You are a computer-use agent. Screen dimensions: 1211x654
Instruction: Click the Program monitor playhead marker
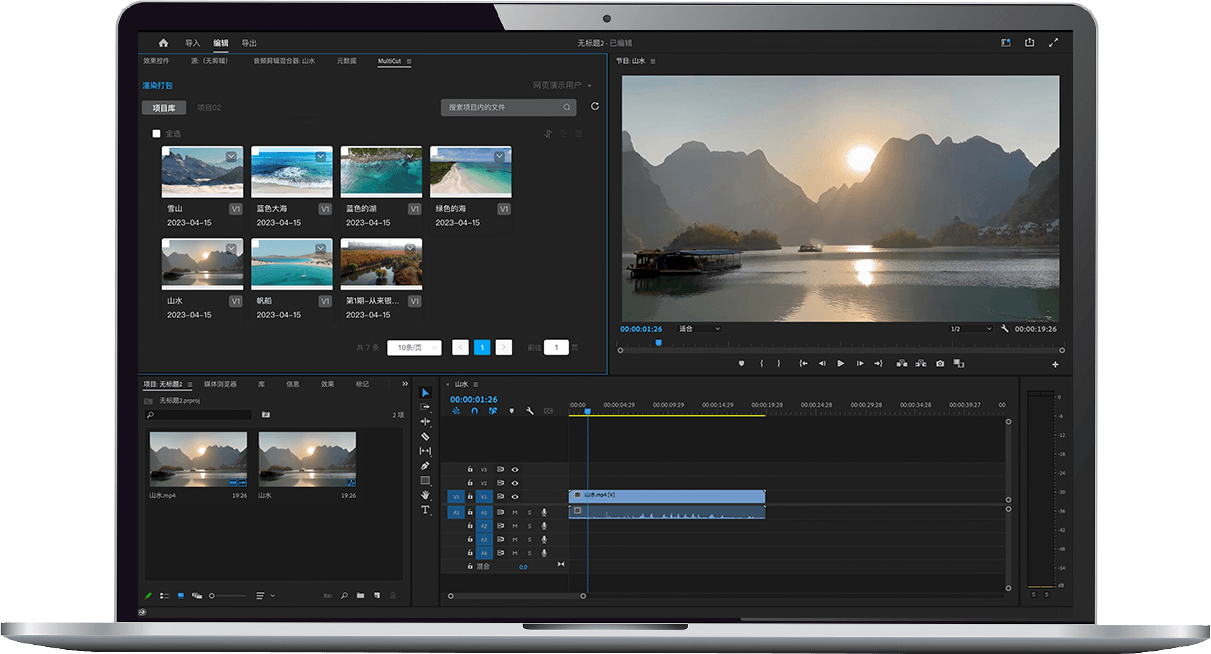point(658,343)
